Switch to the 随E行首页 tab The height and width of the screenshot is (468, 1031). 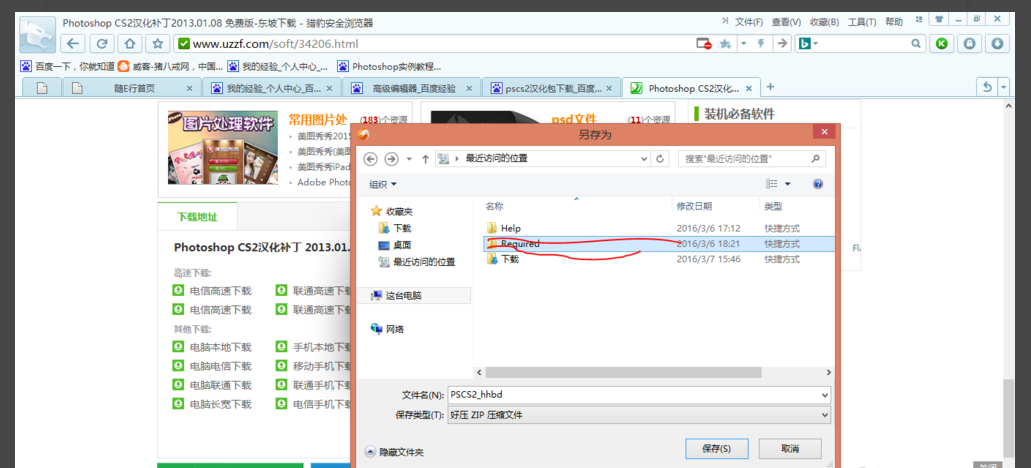(132, 87)
